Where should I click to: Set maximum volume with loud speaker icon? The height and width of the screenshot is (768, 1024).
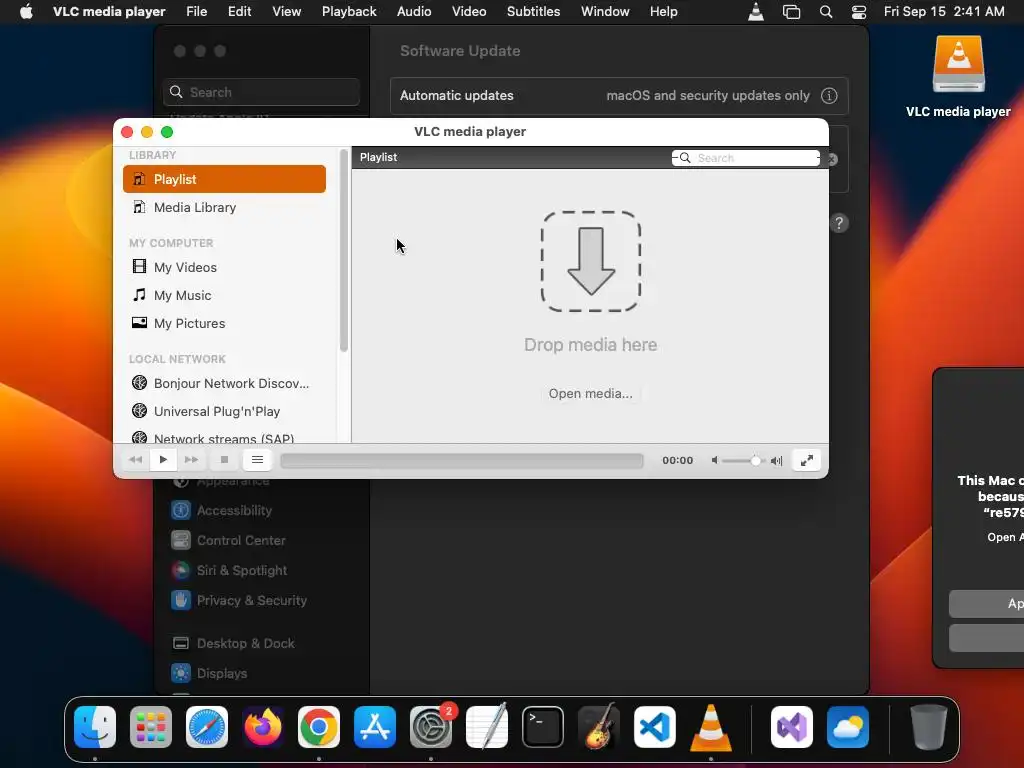776,460
